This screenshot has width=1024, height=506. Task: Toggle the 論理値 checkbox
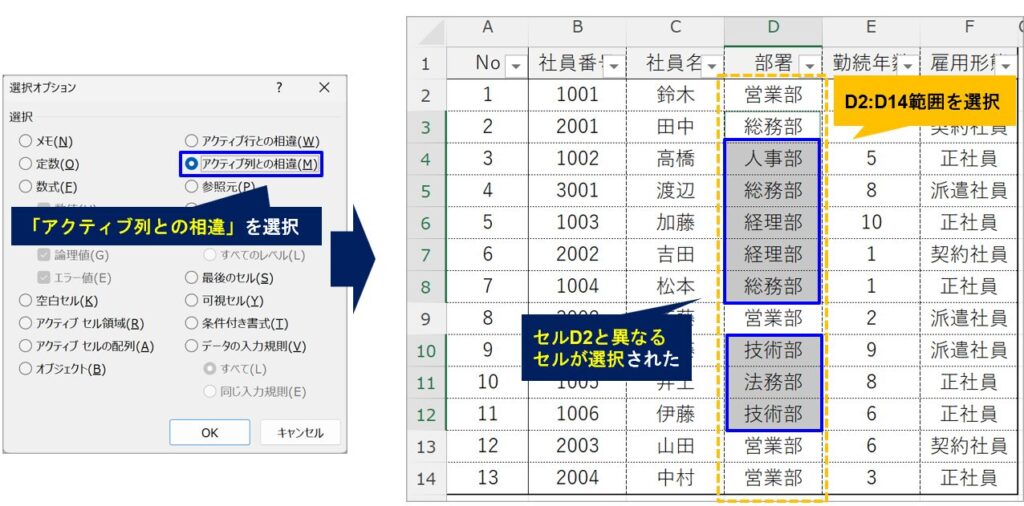[x=44, y=255]
